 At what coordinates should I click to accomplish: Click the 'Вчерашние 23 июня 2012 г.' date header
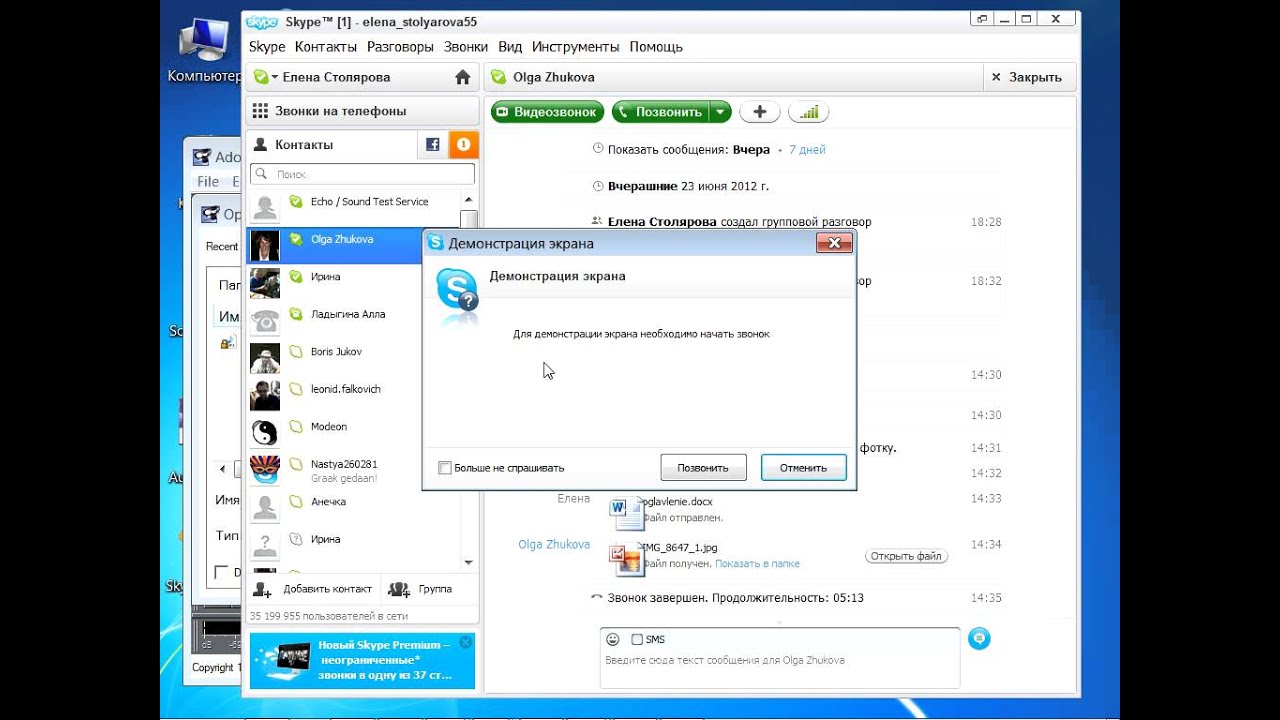[x=688, y=186]
